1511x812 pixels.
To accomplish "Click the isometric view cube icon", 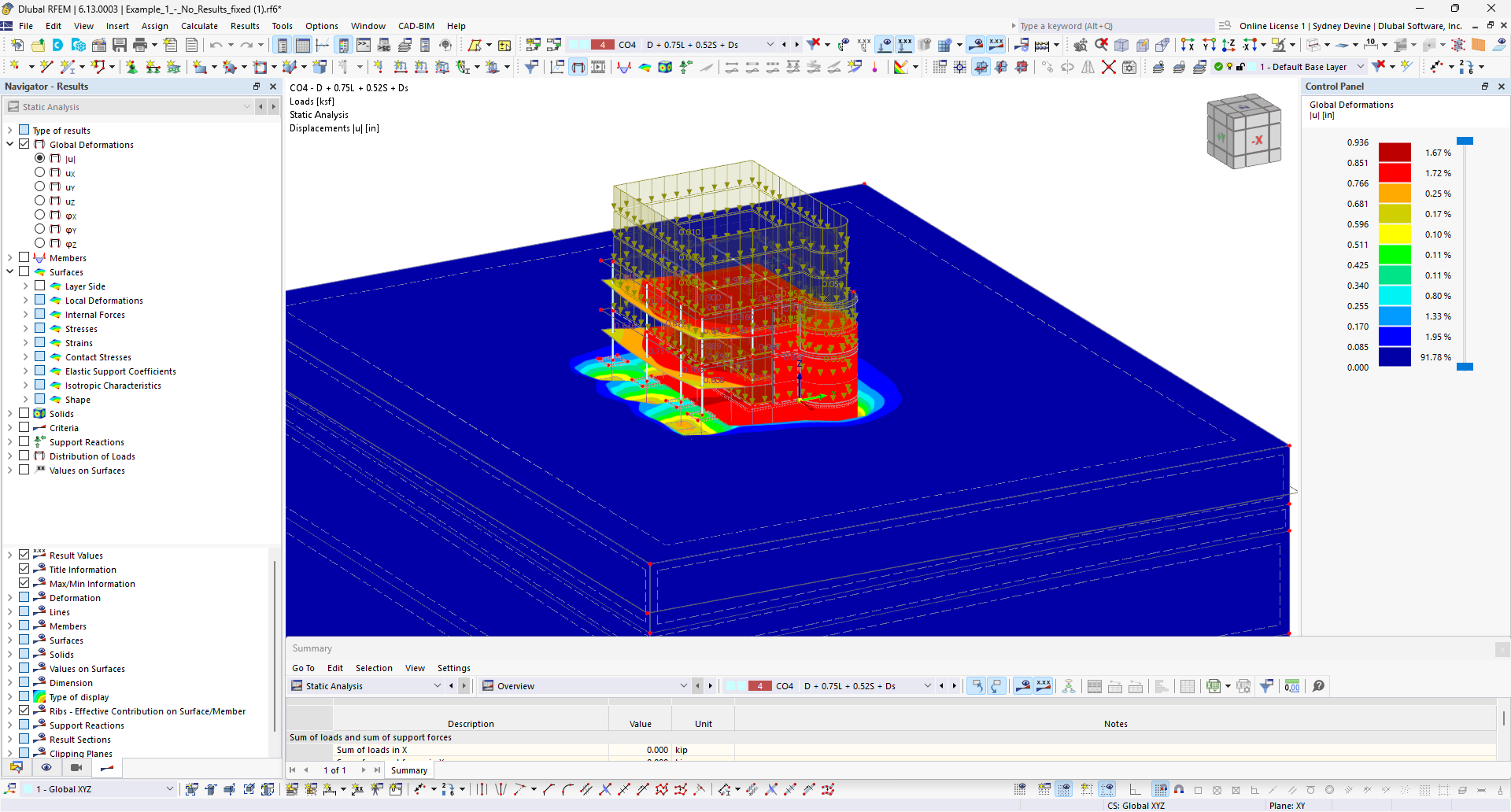I will click(1121, 45).
